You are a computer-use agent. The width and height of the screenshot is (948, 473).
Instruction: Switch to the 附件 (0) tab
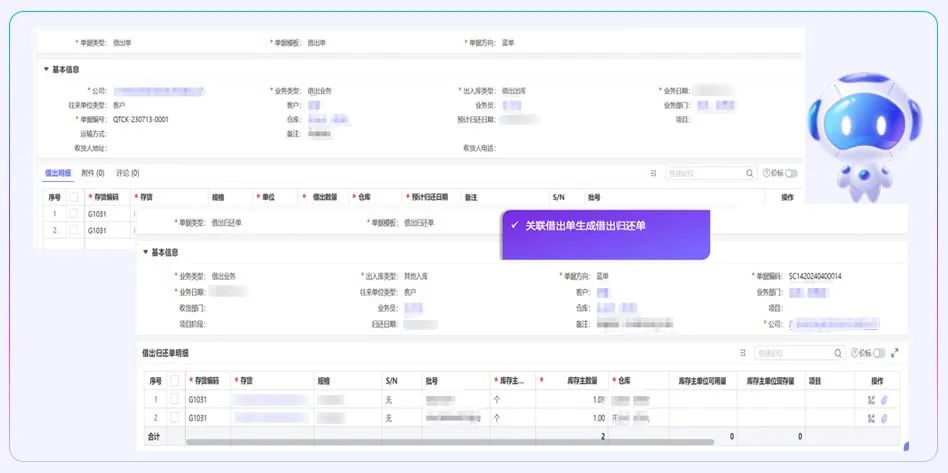(93, 173)
